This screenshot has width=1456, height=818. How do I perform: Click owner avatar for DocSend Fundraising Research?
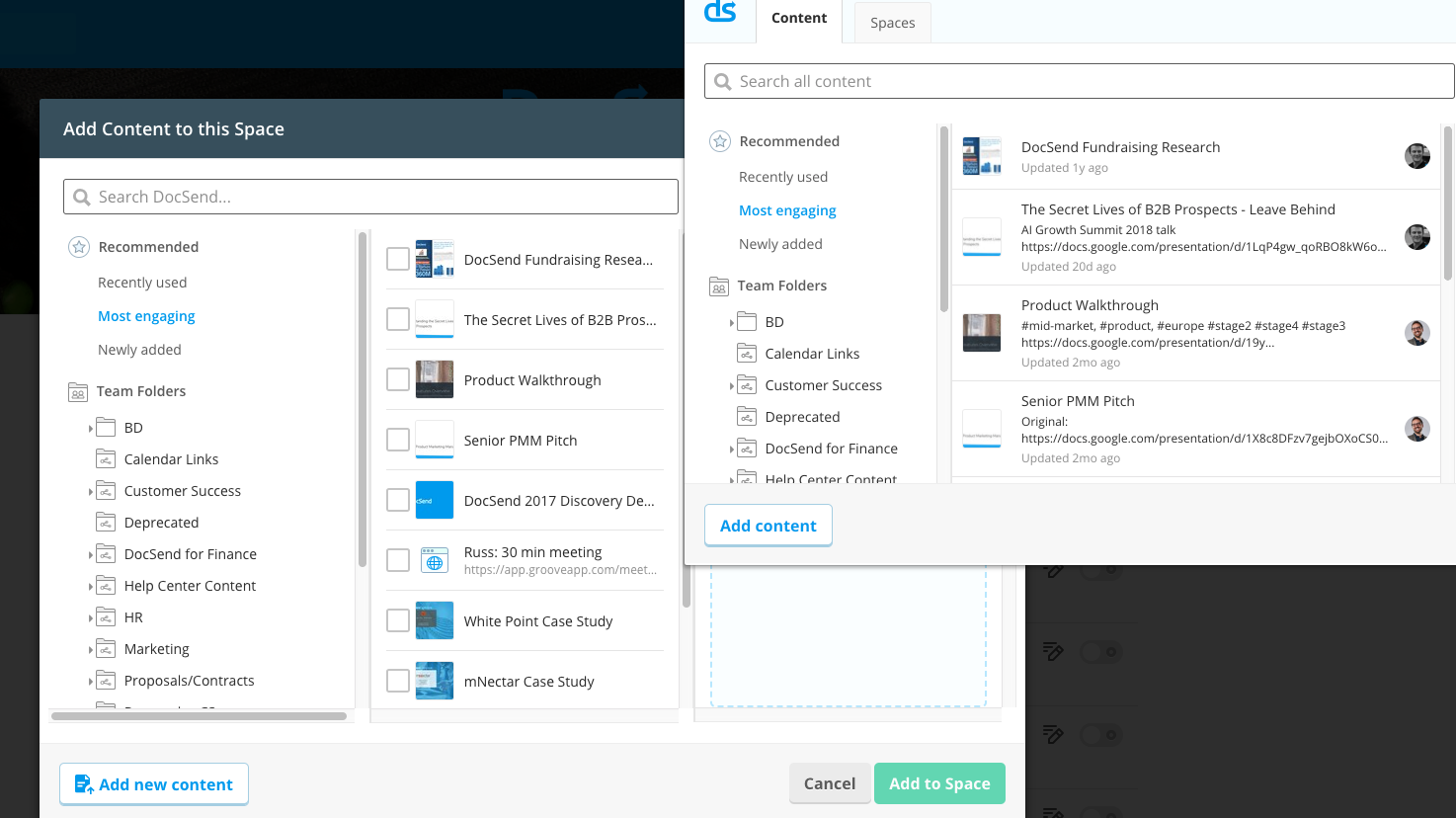[1417, 156]
